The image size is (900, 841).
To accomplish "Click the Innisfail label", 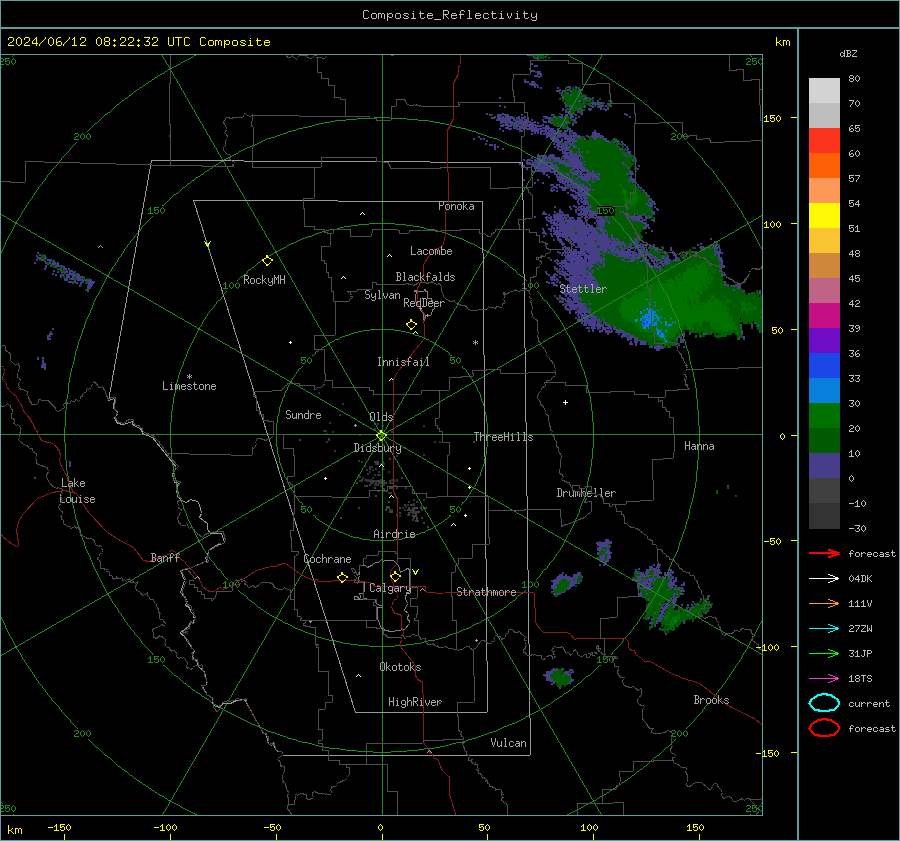I will coord(403,362).
